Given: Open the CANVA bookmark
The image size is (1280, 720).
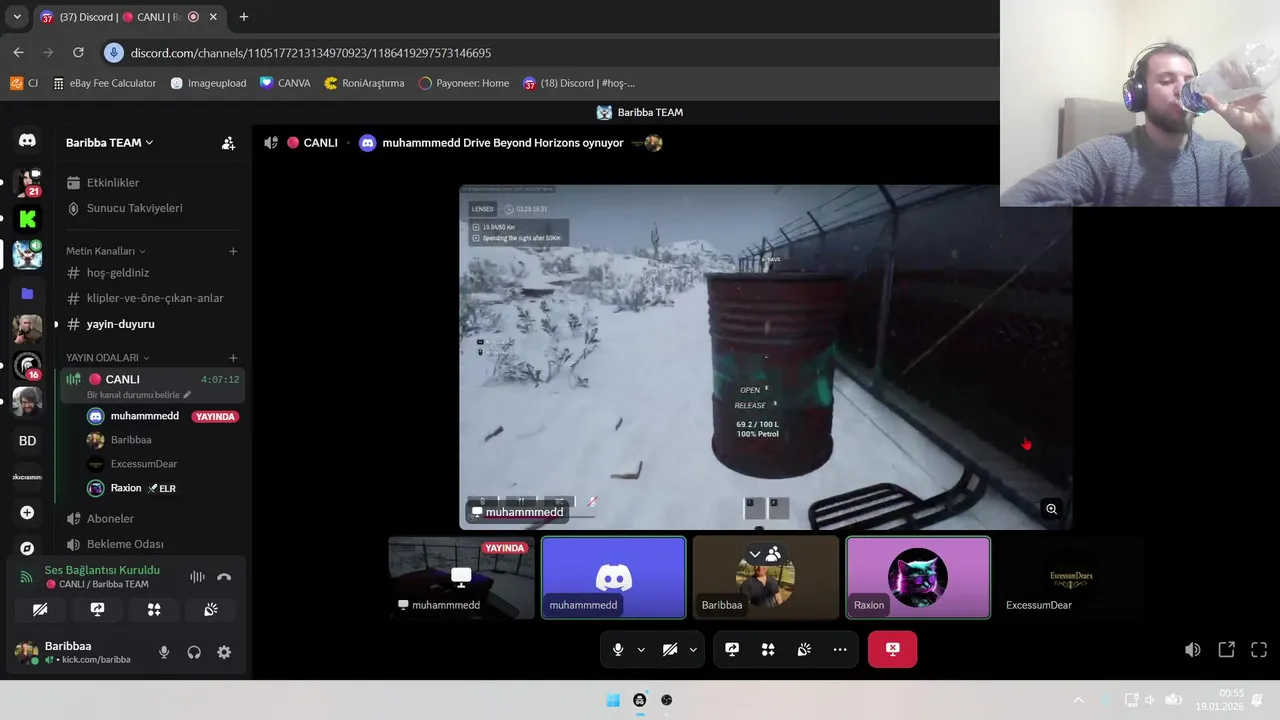Looking at the screenshot, I should [285, 83].
